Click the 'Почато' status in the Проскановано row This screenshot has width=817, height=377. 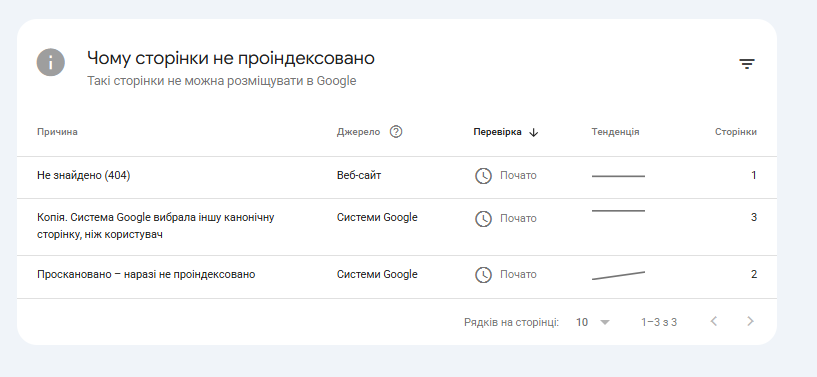pyautogui.click(x=518, y=274)
